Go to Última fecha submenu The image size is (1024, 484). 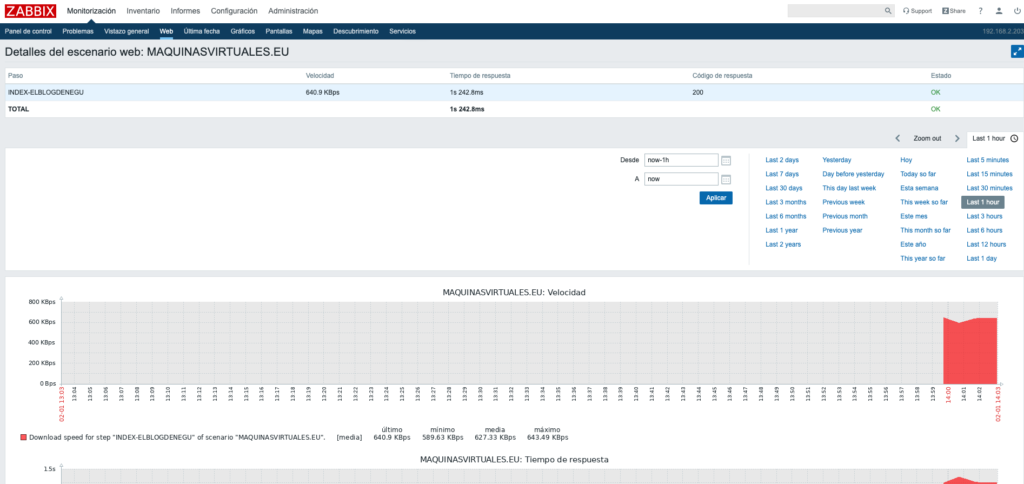[202, 31]
